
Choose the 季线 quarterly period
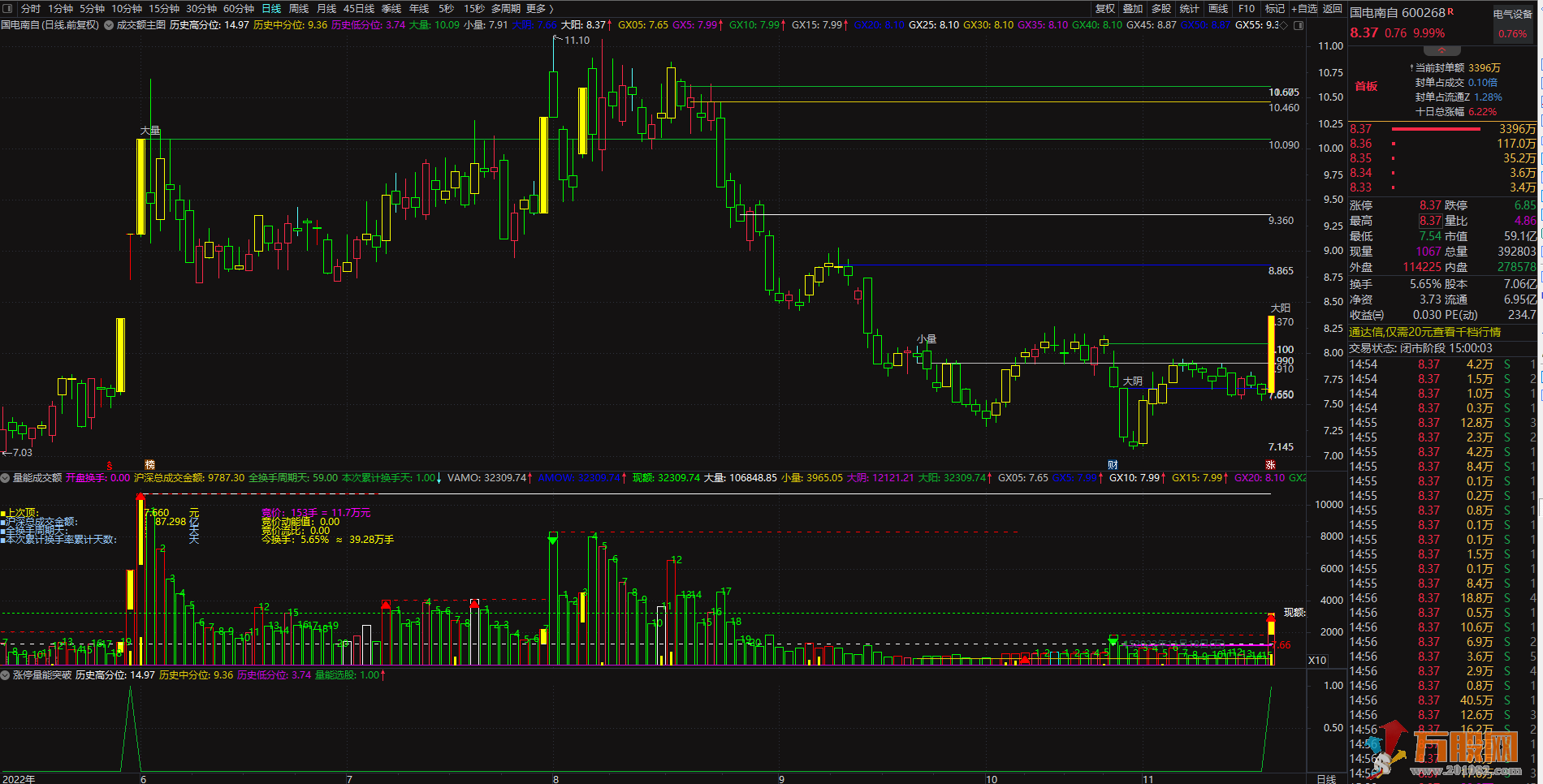point(391,8)
